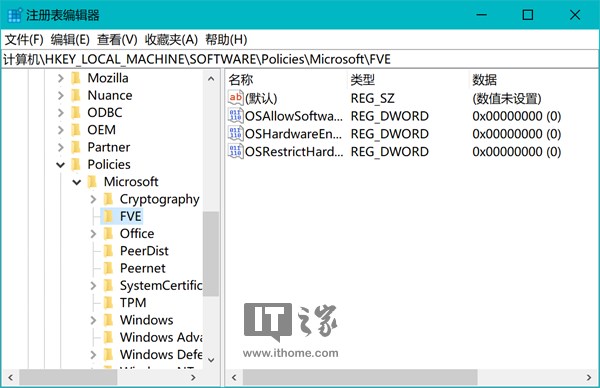This screenshot has height=388, width=600.
Task: Click the tree pane vertical scrollbar thumb
Action: (211, 254)
